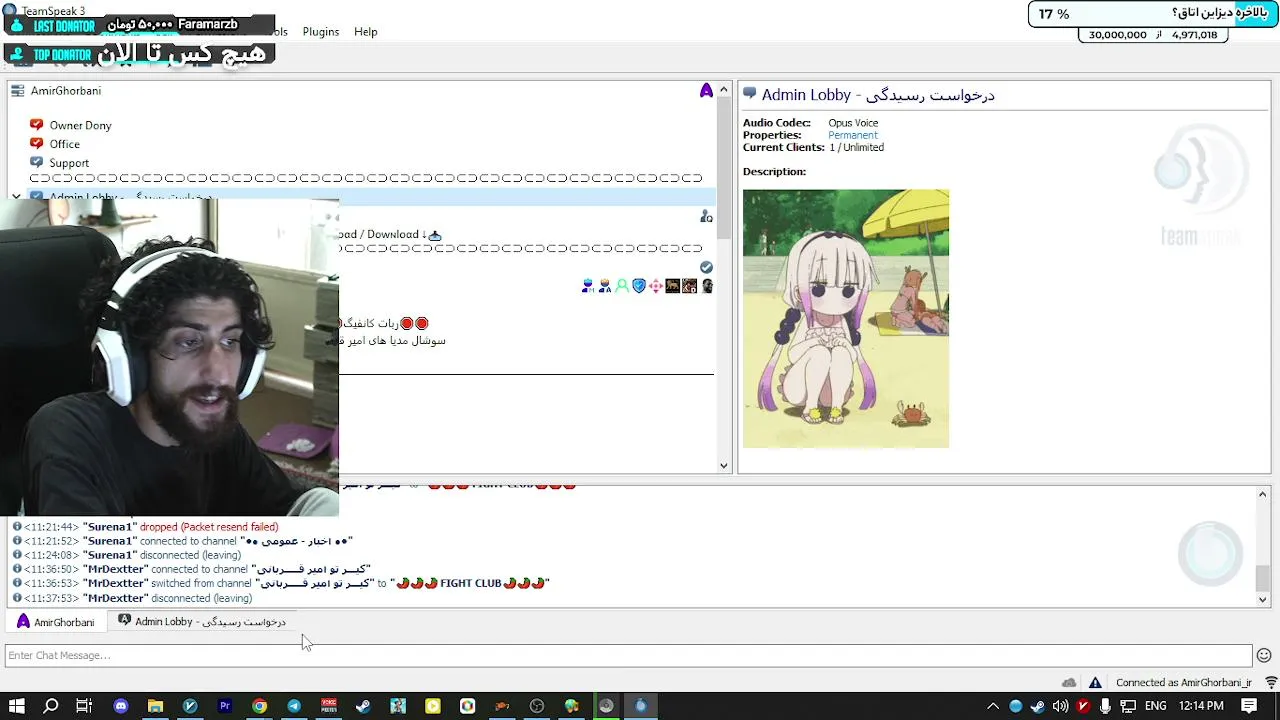Open the 12:14 PM taskbar clock

click(1202, 706)
